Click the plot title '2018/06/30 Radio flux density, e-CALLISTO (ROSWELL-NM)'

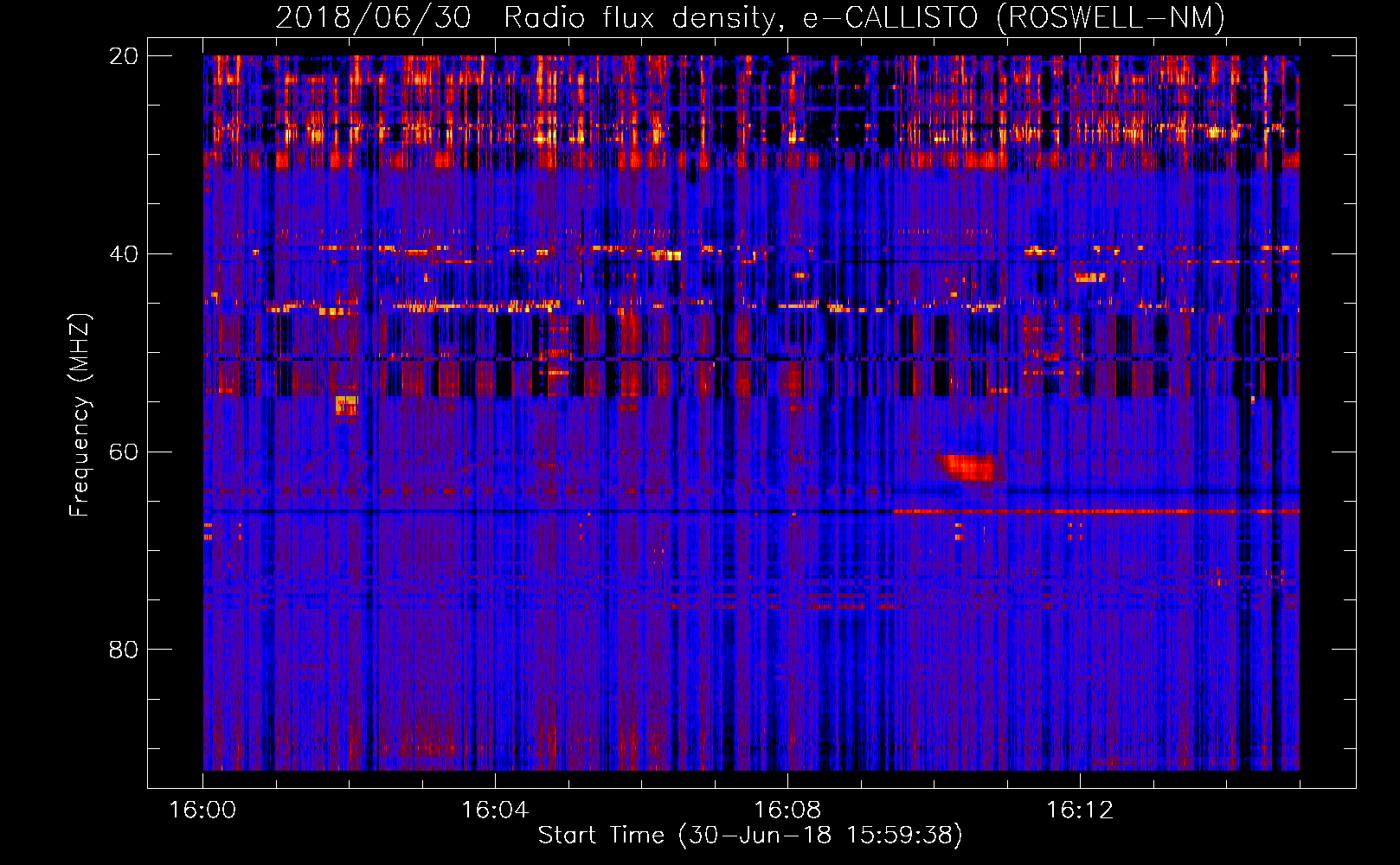(x=750, y=17)
